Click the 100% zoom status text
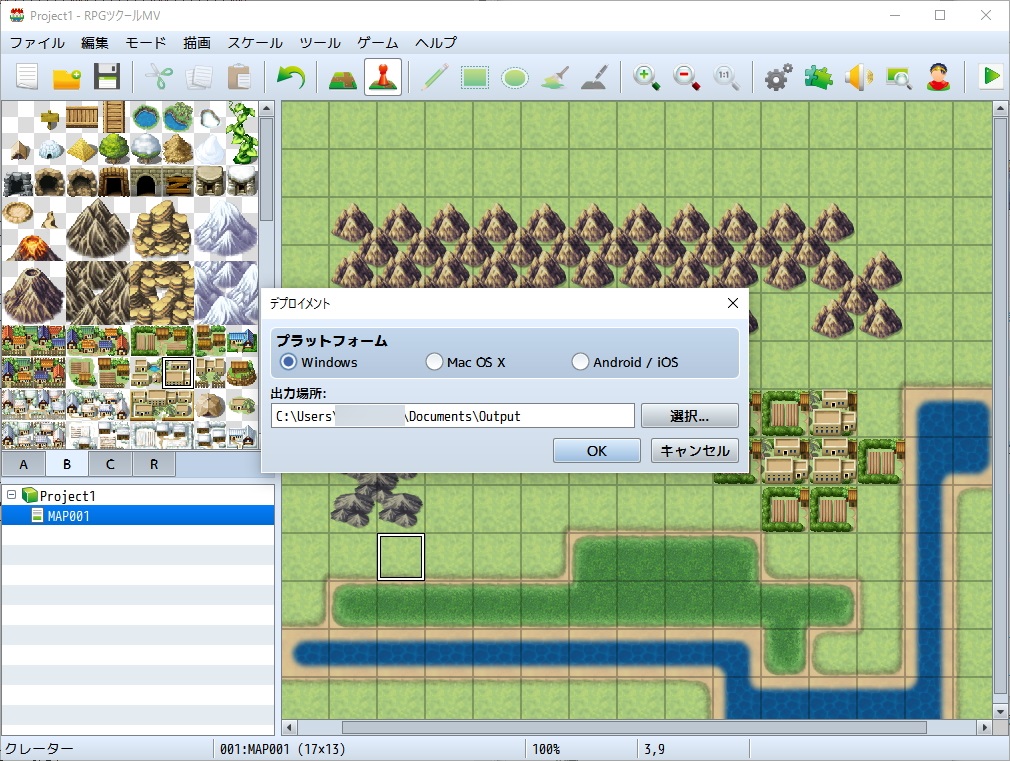 click(546, 749)
